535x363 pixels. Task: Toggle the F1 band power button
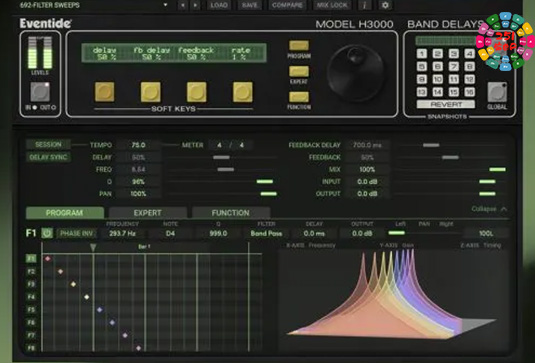[47, 233]
